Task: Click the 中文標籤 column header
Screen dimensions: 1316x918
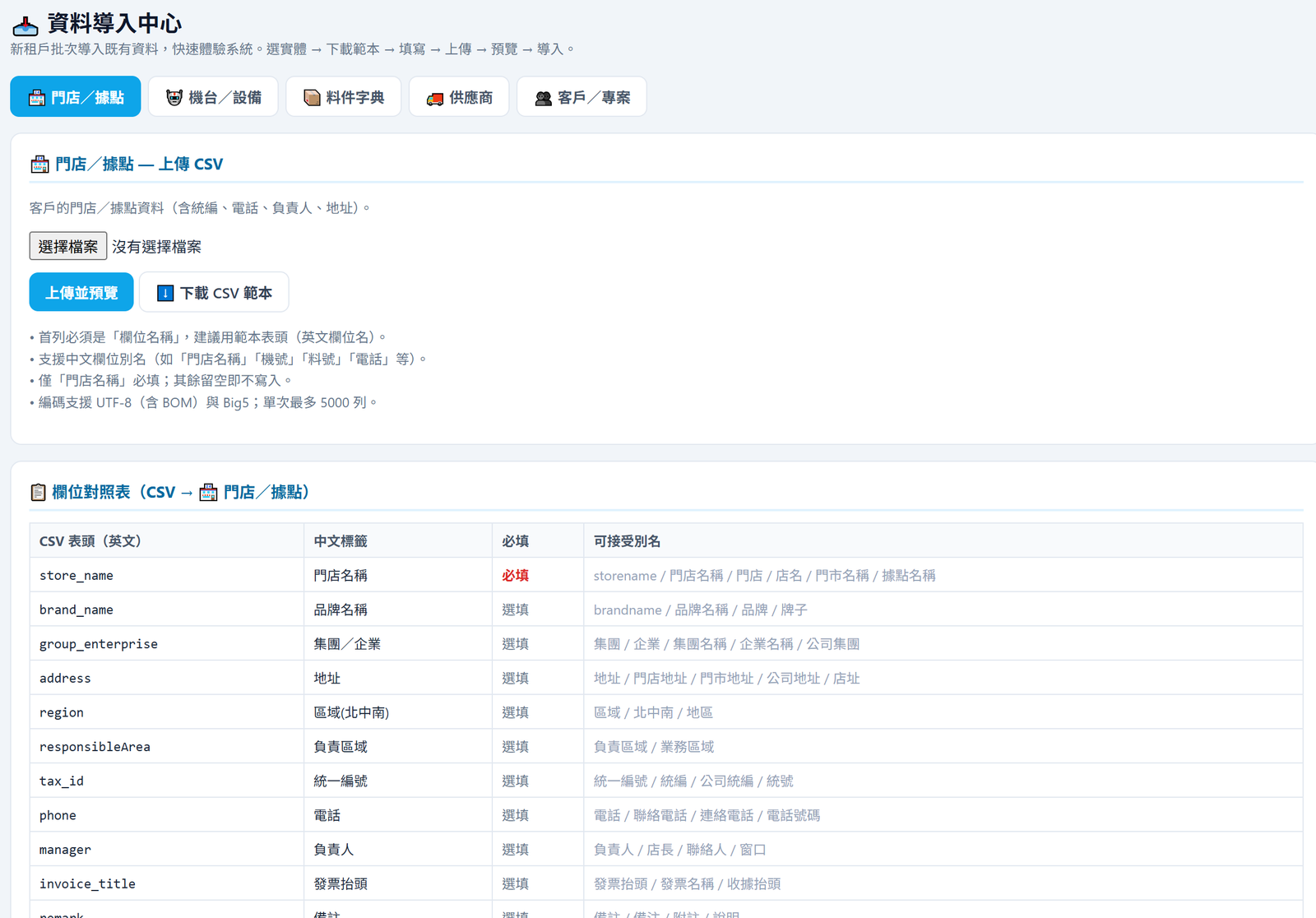Action: pos(398,540)
